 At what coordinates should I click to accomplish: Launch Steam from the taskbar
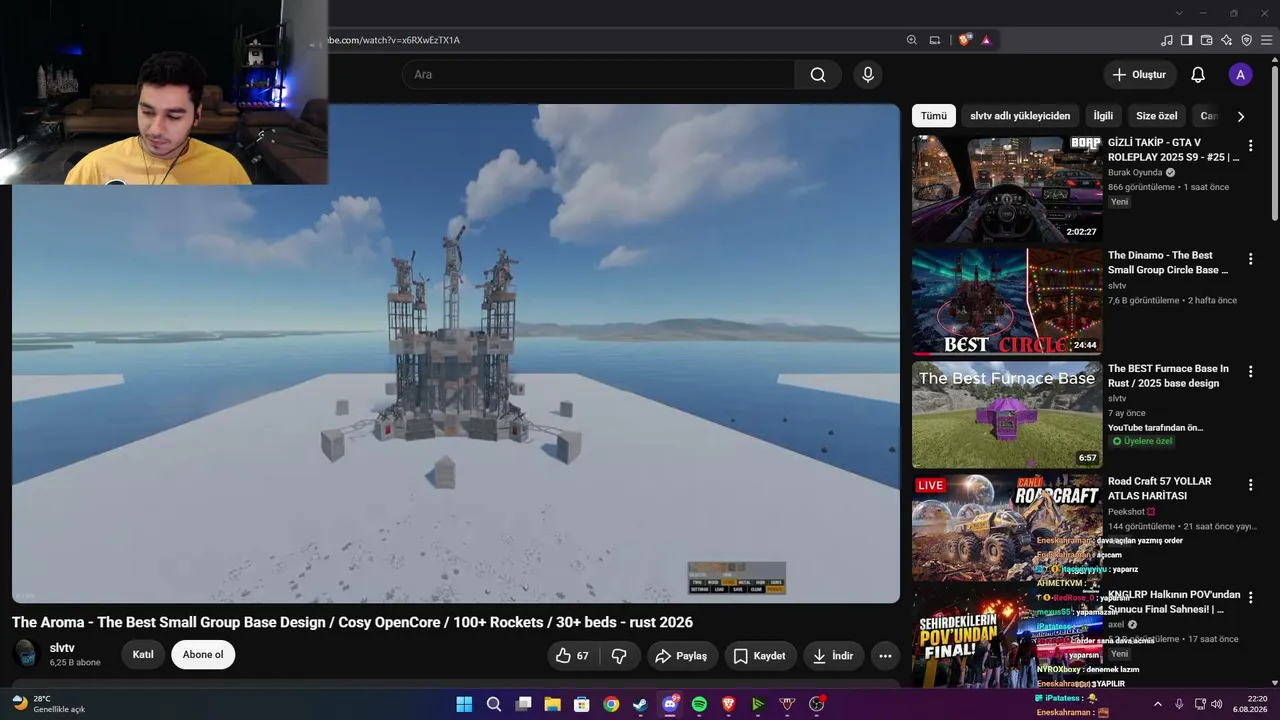(x=640, y=704)
